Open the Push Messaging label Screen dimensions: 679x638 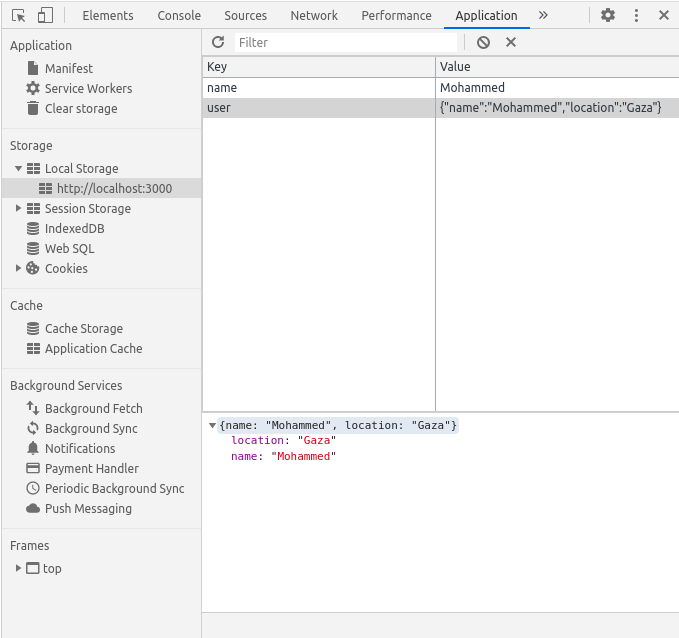point(88,508)
